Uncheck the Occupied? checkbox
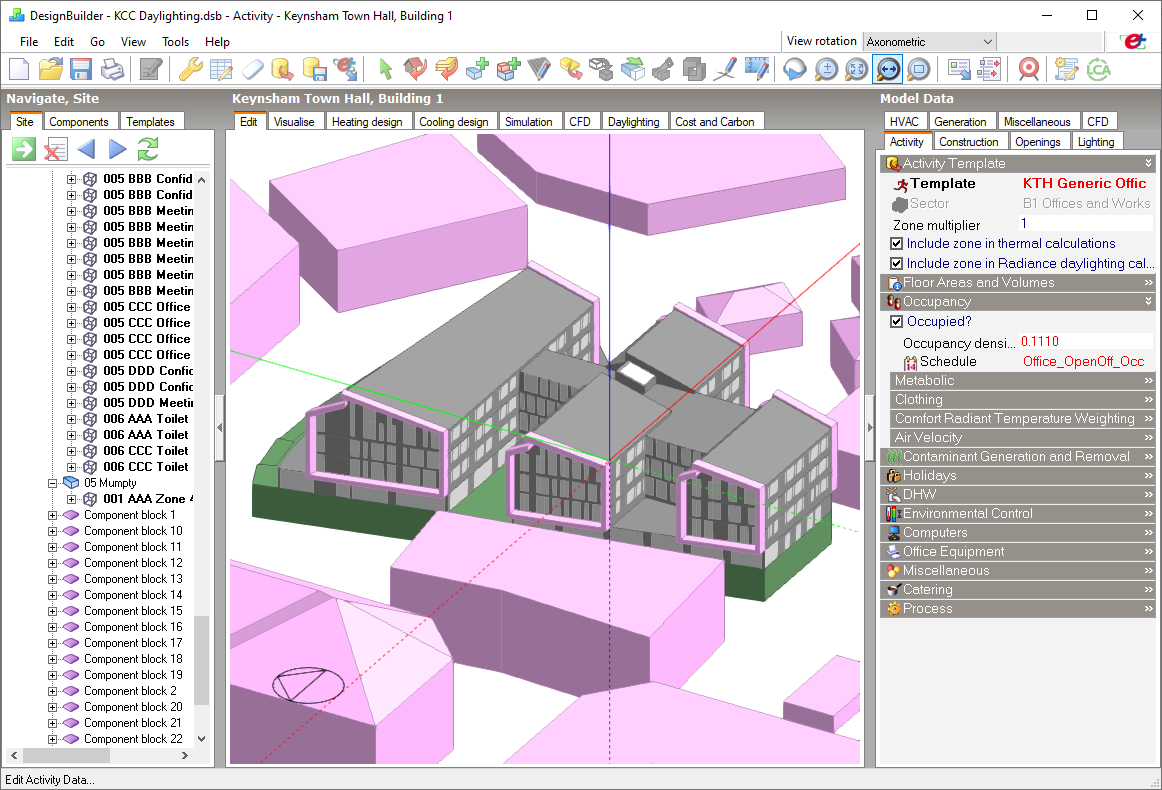Viewport: 1162px width, 790px height. 897,322
